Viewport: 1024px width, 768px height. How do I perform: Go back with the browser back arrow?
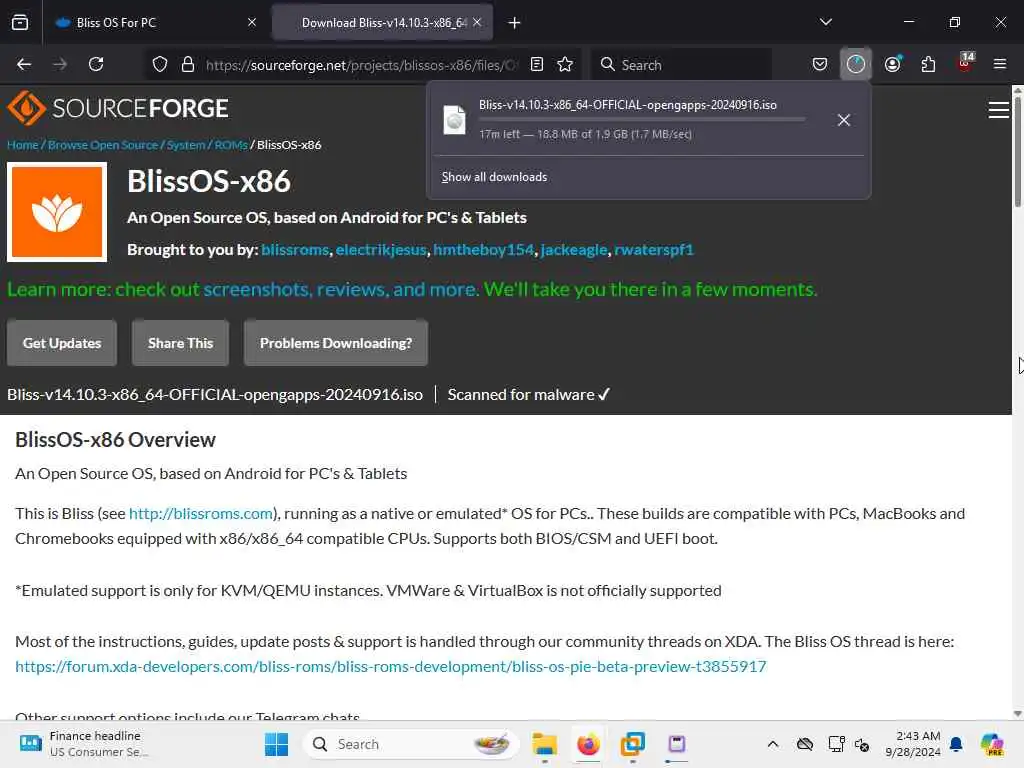(x=24, y=64)
